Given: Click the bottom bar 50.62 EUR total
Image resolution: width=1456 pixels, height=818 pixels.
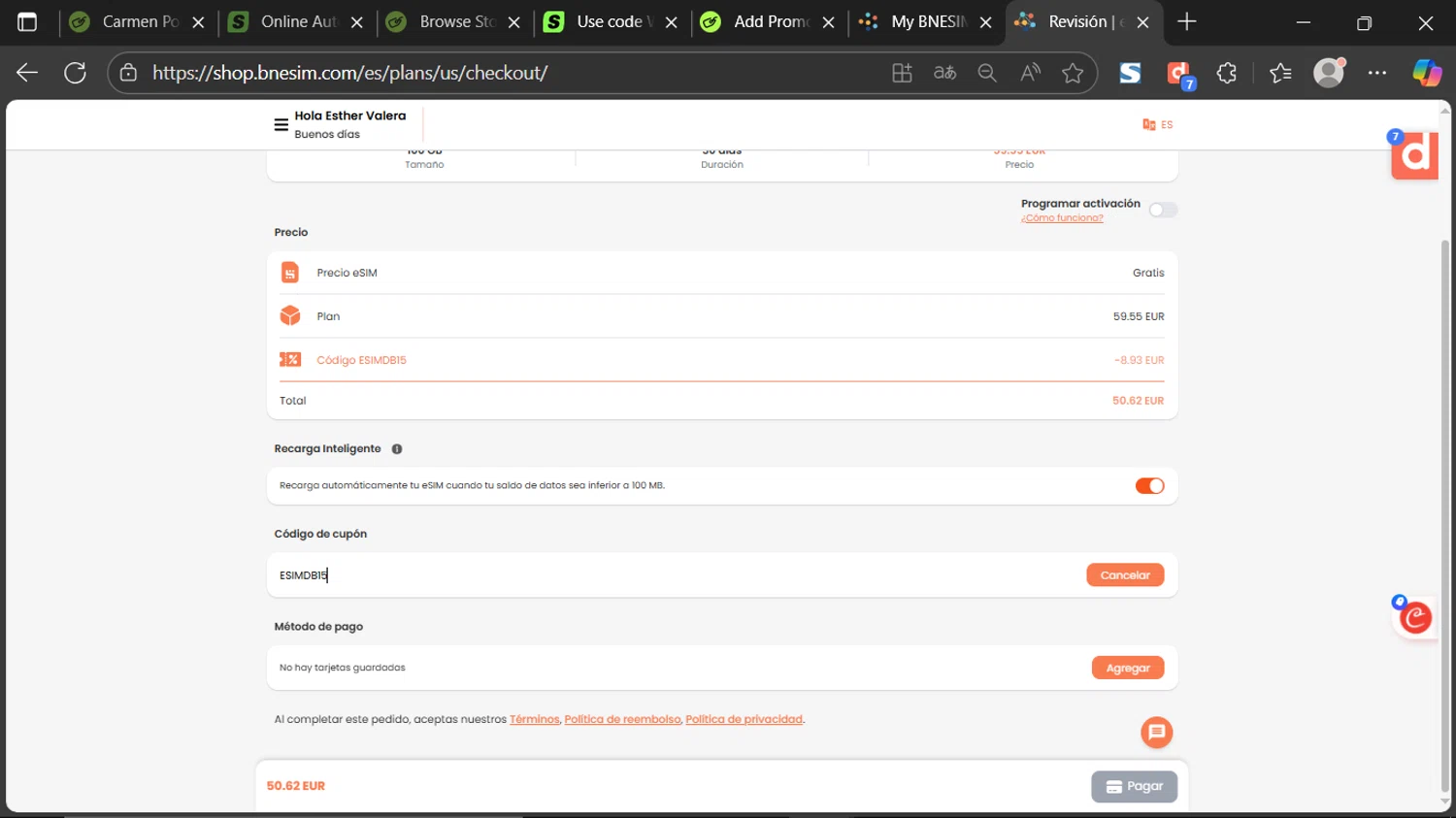Looking at the screenshot, I should (x=296, y=786).
